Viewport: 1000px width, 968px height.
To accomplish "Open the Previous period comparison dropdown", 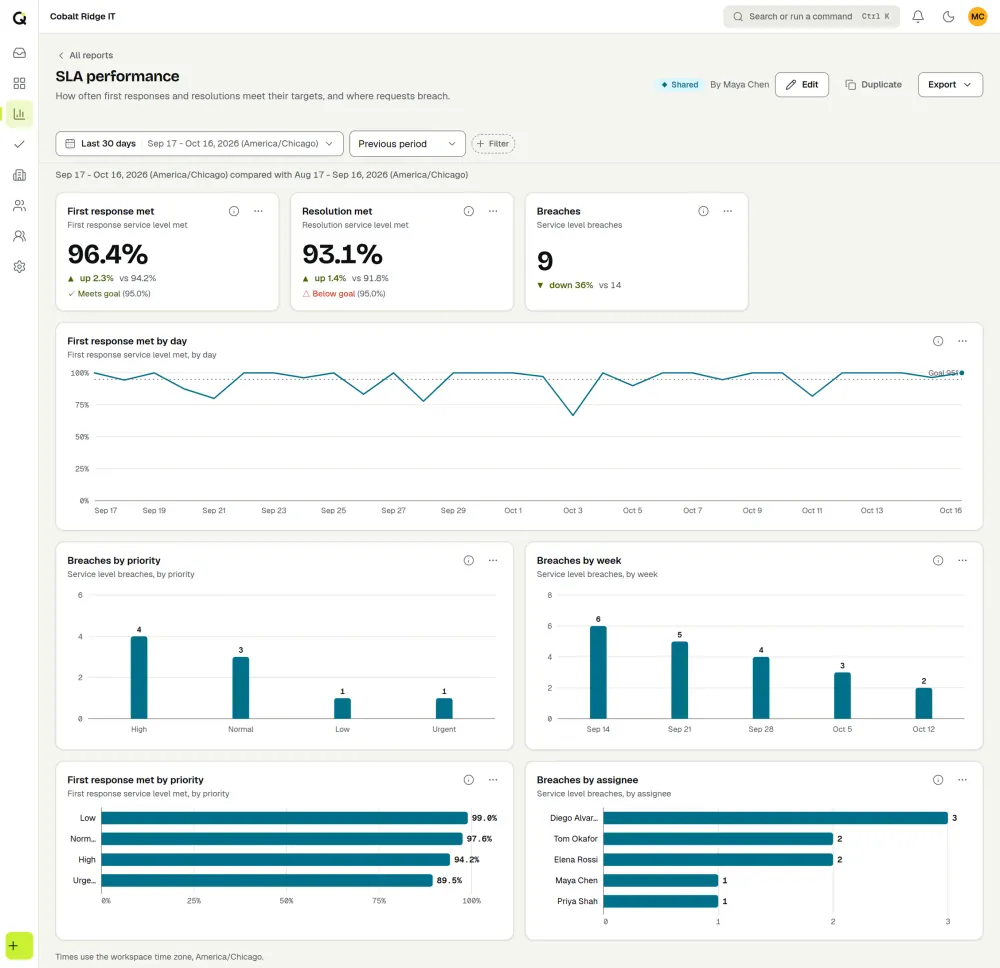I will (407, 143).
